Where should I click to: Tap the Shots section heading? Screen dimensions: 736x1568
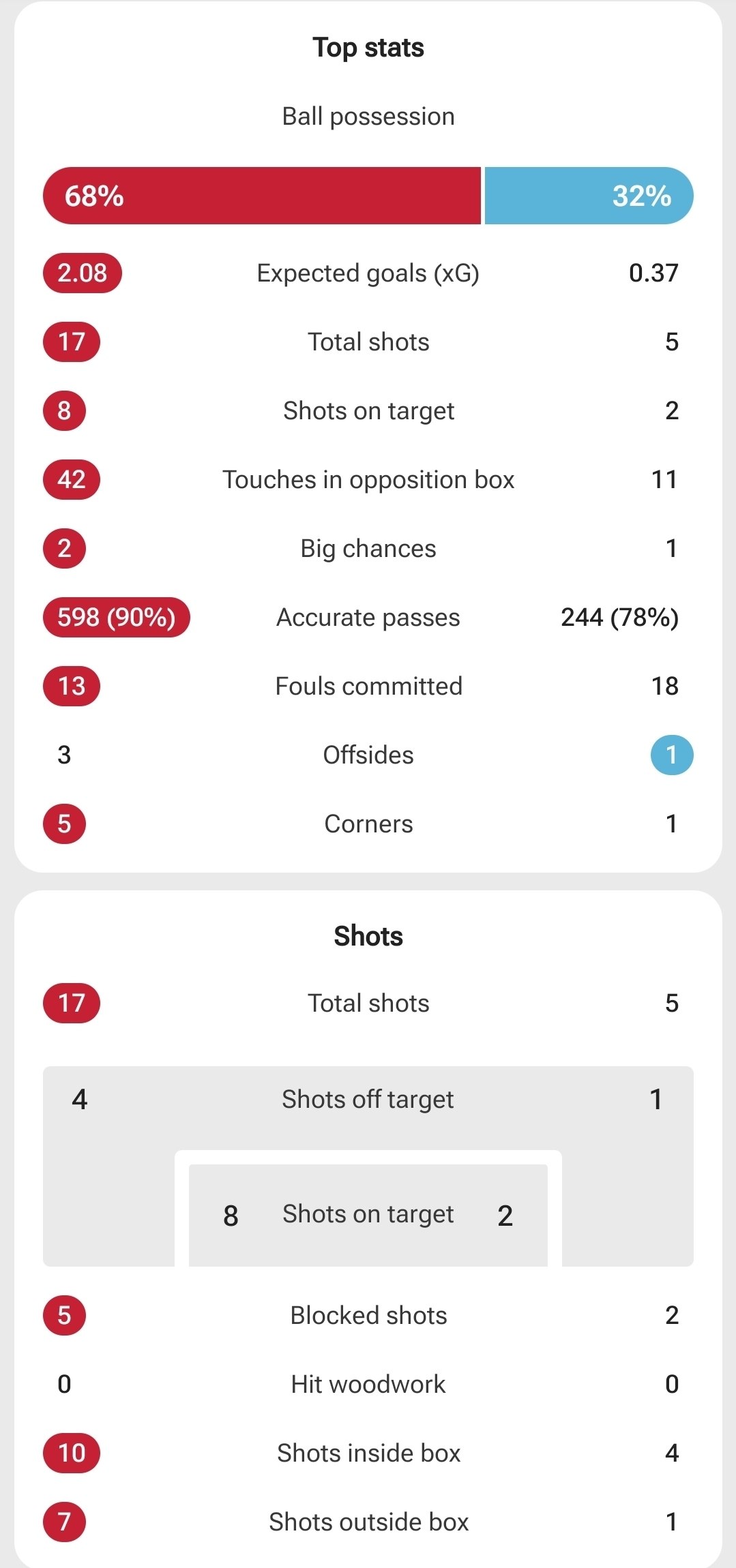(368, 937)
